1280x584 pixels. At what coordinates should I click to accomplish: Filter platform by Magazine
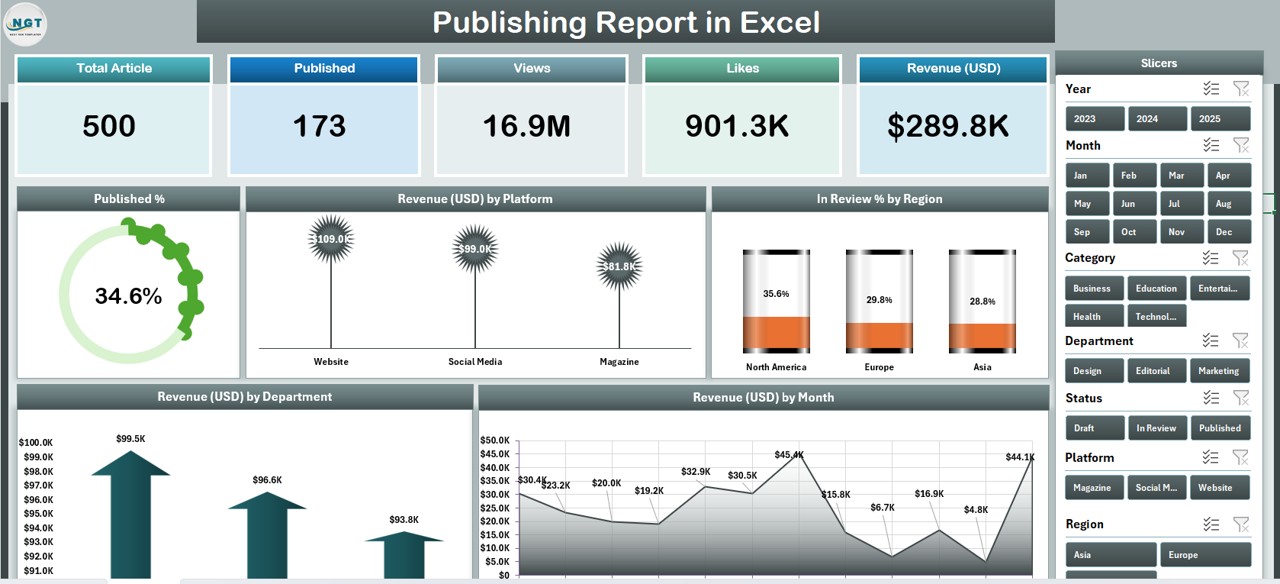(1095, 488)
